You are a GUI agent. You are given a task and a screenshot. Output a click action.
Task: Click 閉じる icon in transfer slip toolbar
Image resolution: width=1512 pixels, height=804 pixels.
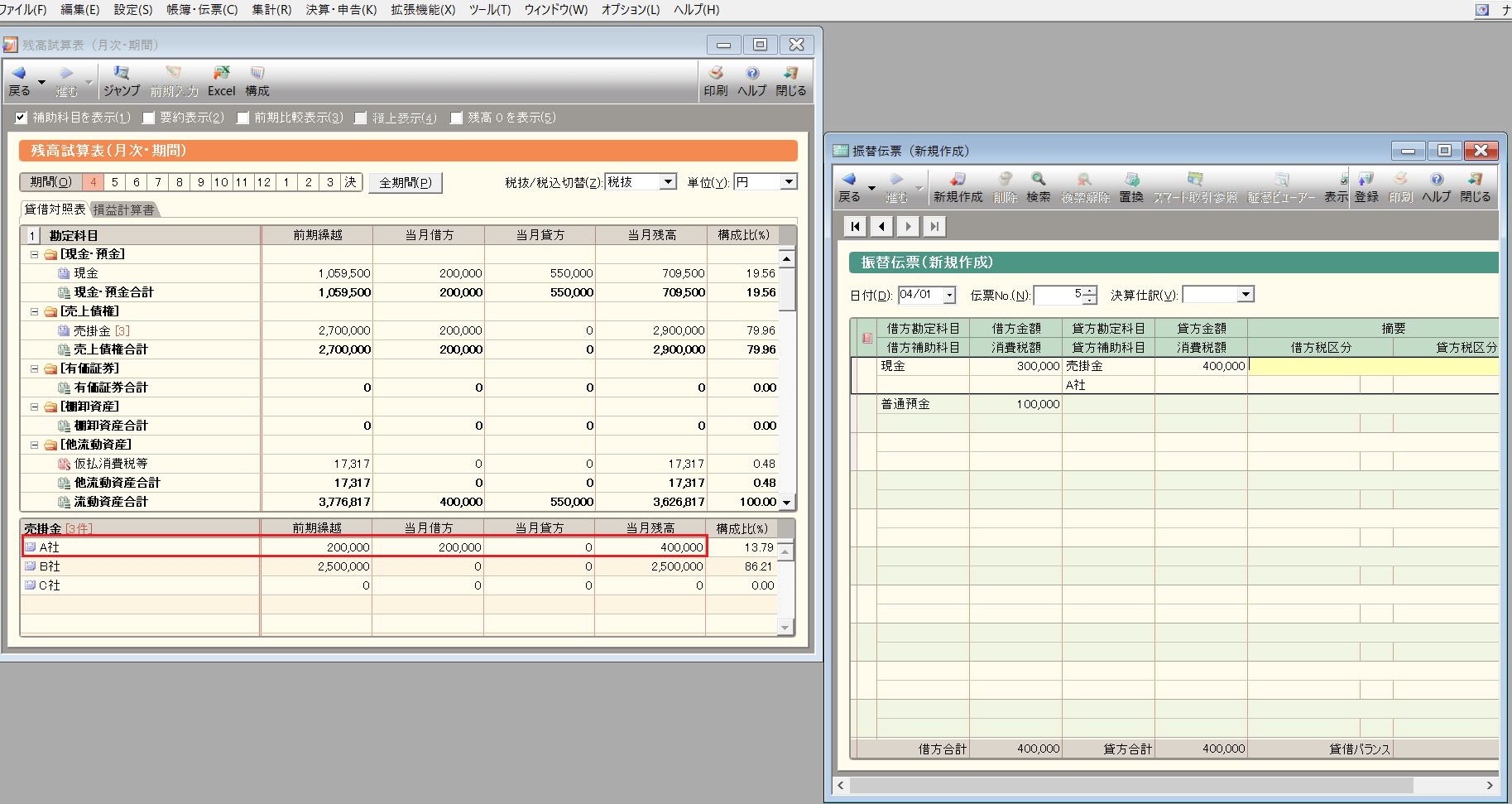coord(1476,187)
